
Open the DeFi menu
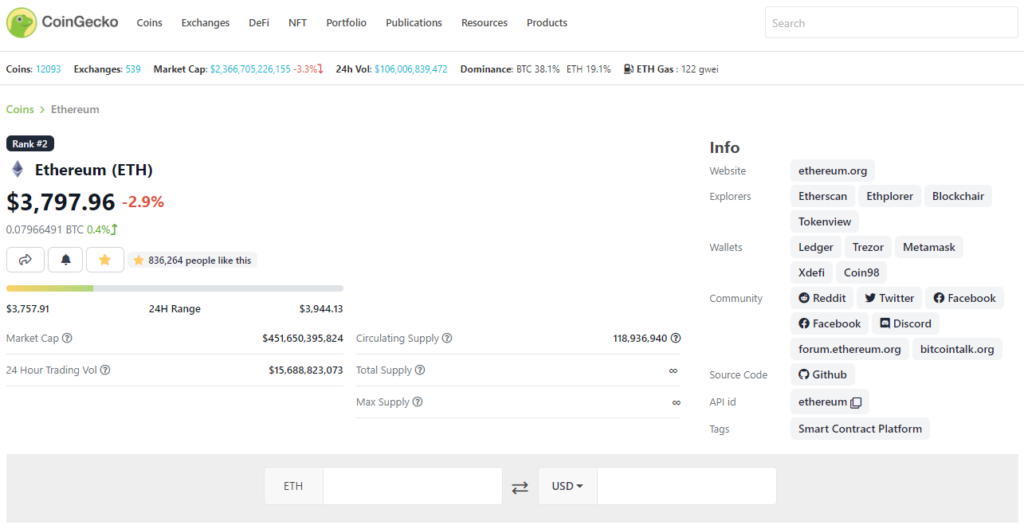(259, 23)
